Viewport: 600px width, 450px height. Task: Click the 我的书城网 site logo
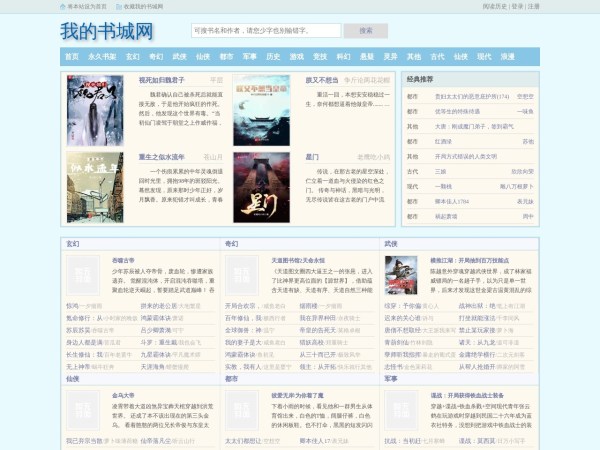tap(107, 30)
